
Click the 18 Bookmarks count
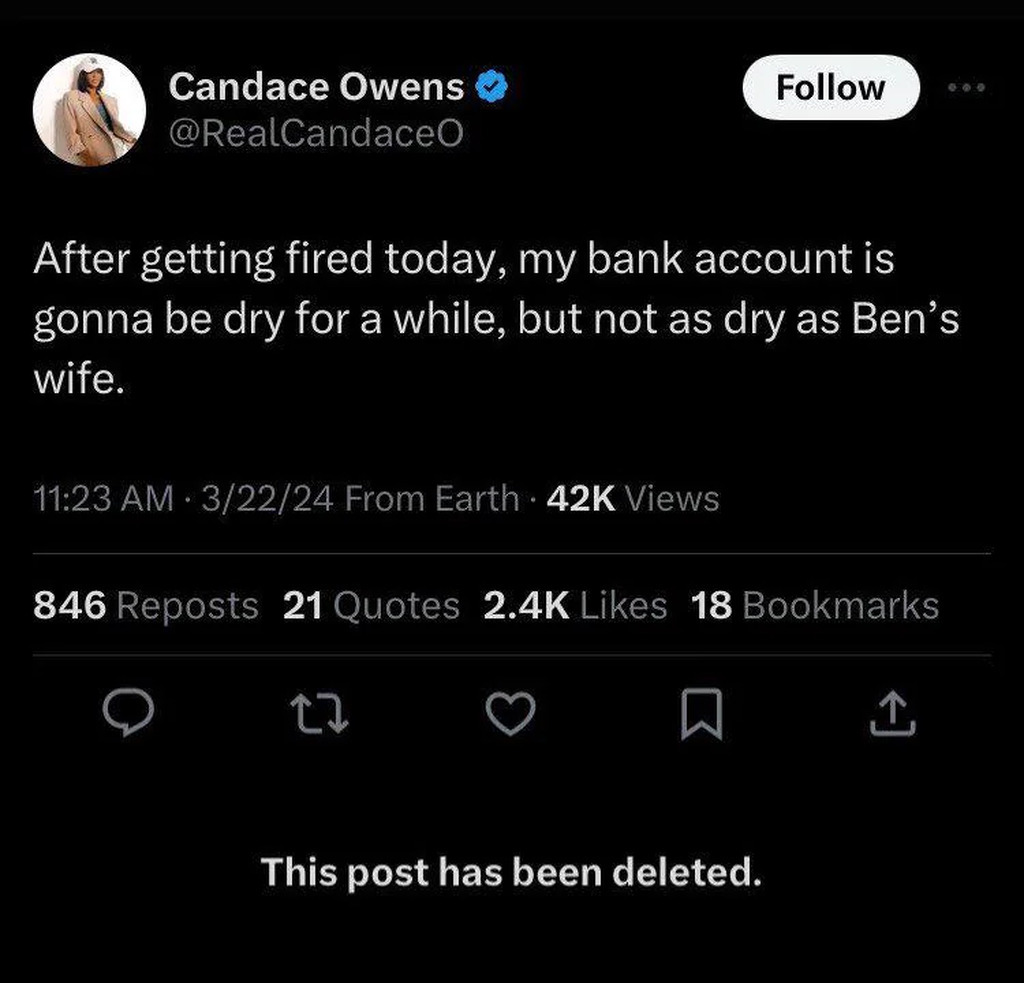(x=815, y=605)
